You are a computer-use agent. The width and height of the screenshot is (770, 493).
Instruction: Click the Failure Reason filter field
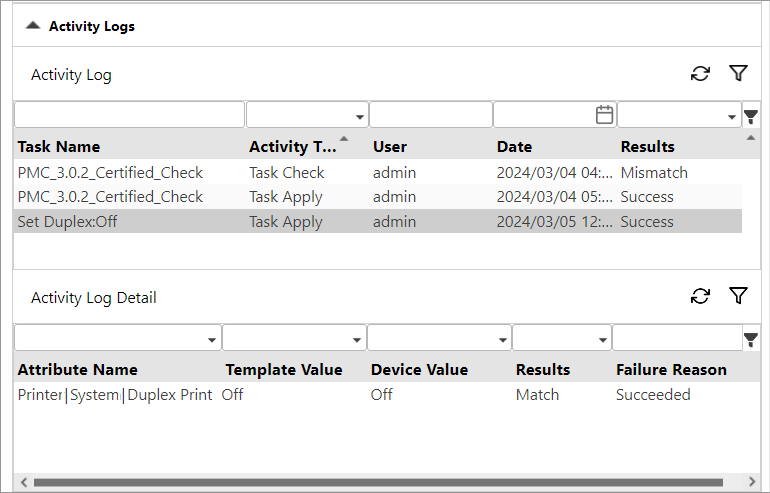point(678,338)
